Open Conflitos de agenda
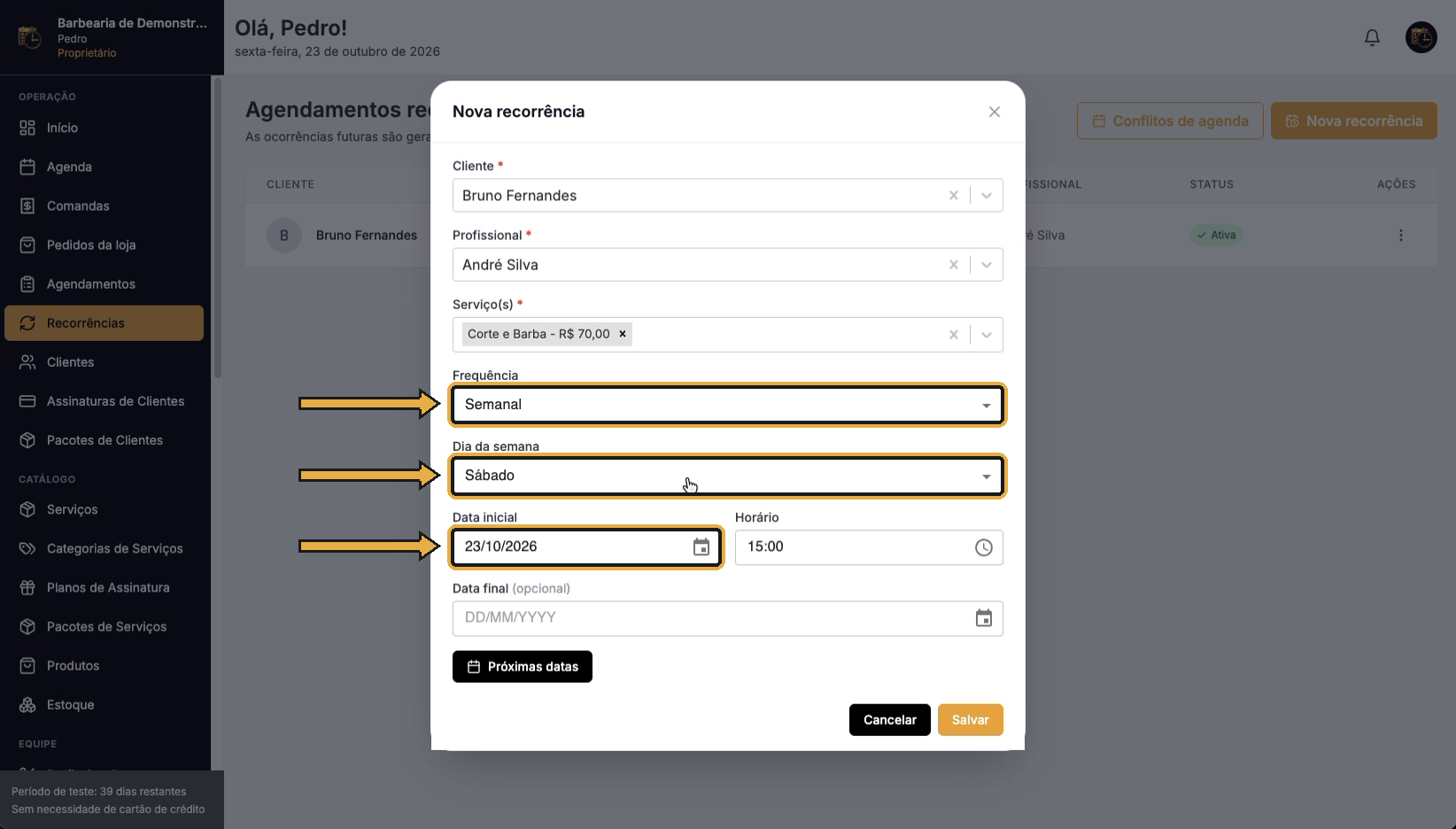1456x829 pixels. 1170,121
